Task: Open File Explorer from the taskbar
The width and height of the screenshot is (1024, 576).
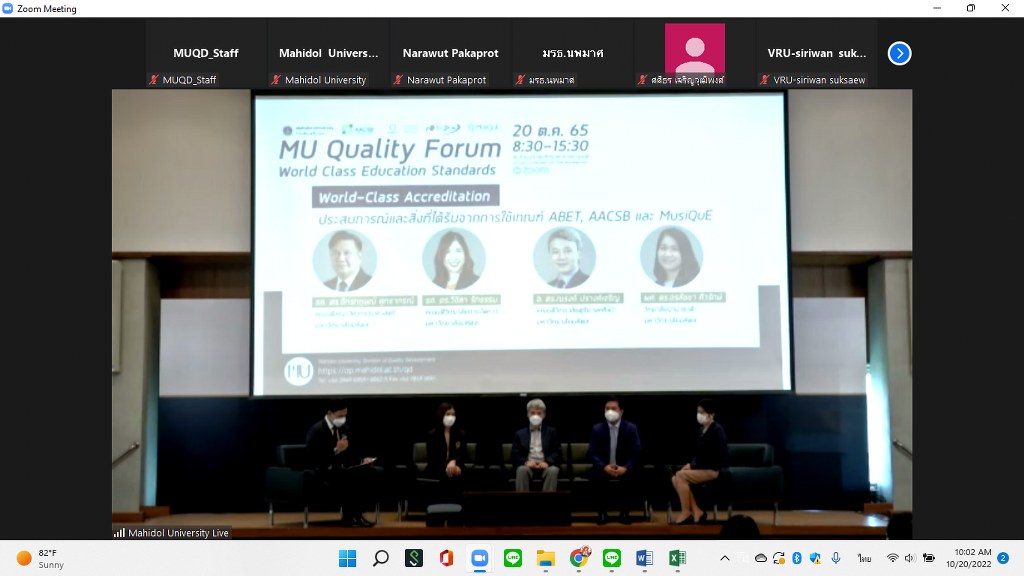Action: [x=546, y=558]
